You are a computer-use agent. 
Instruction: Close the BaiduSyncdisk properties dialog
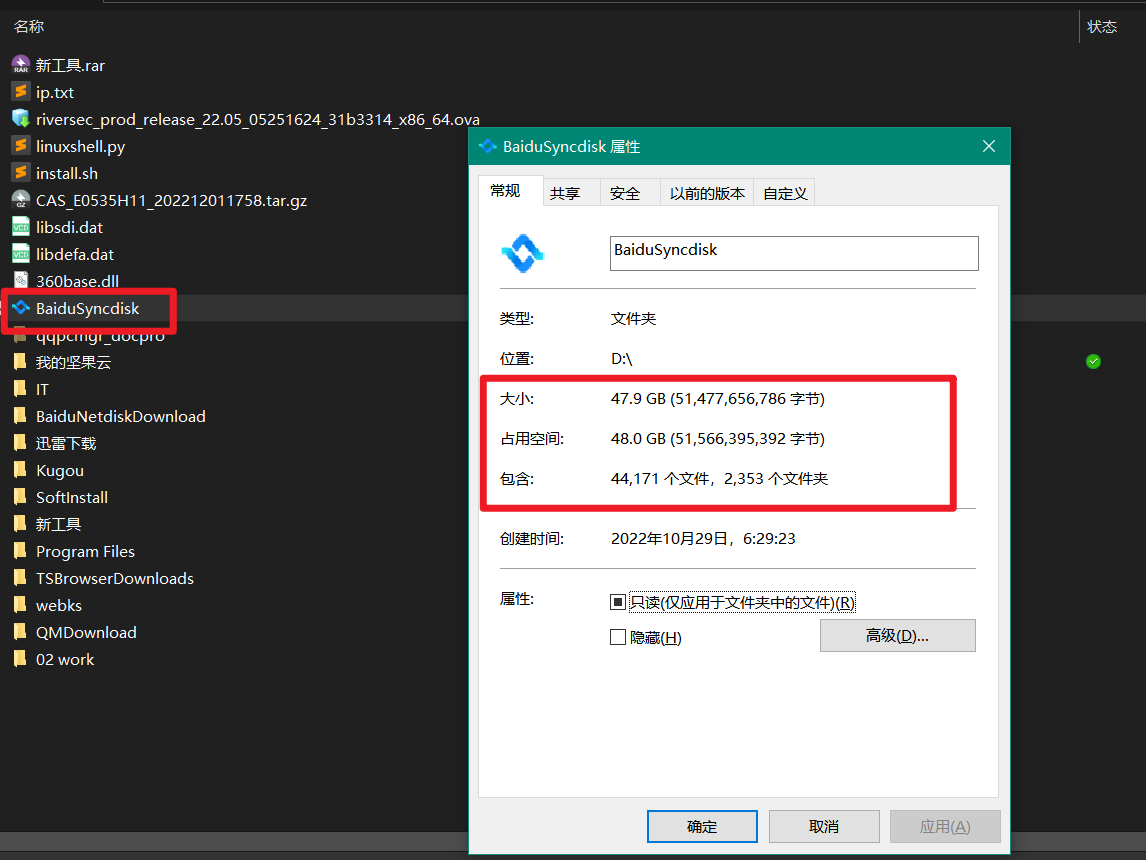(x=989, y=146)
